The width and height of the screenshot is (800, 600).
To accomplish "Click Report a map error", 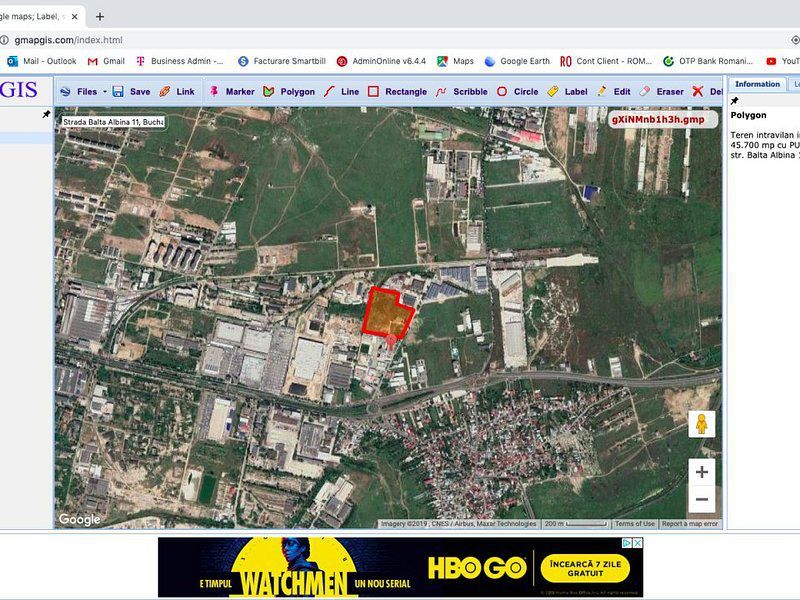I will click(692, 521).
